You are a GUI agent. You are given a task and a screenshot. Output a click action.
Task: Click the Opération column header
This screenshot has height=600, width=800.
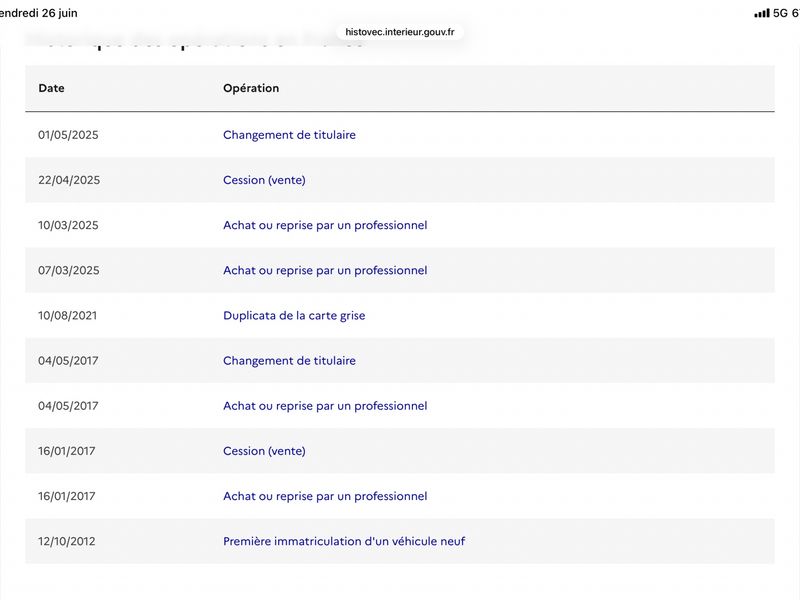[x=251, y=88]
